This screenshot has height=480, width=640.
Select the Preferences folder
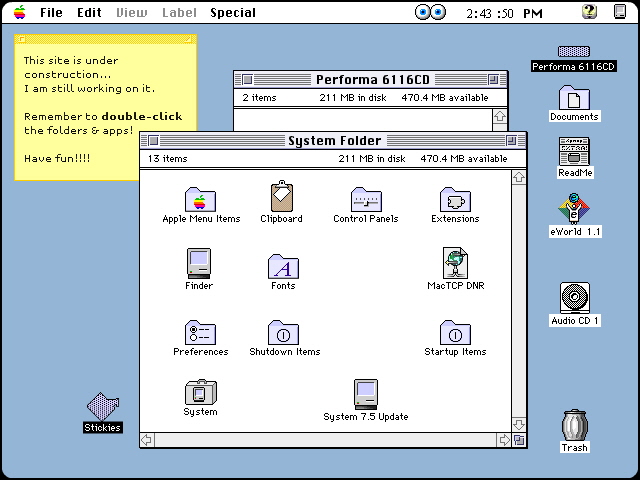click(x=200, y=333)
